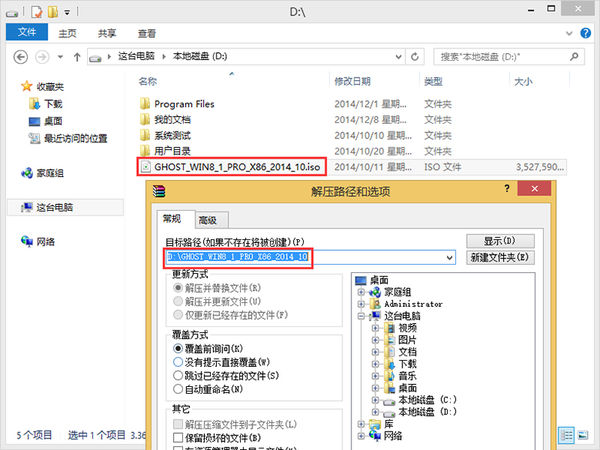
Task: Click the Program Files folder icon
Action: pos(145,103)
